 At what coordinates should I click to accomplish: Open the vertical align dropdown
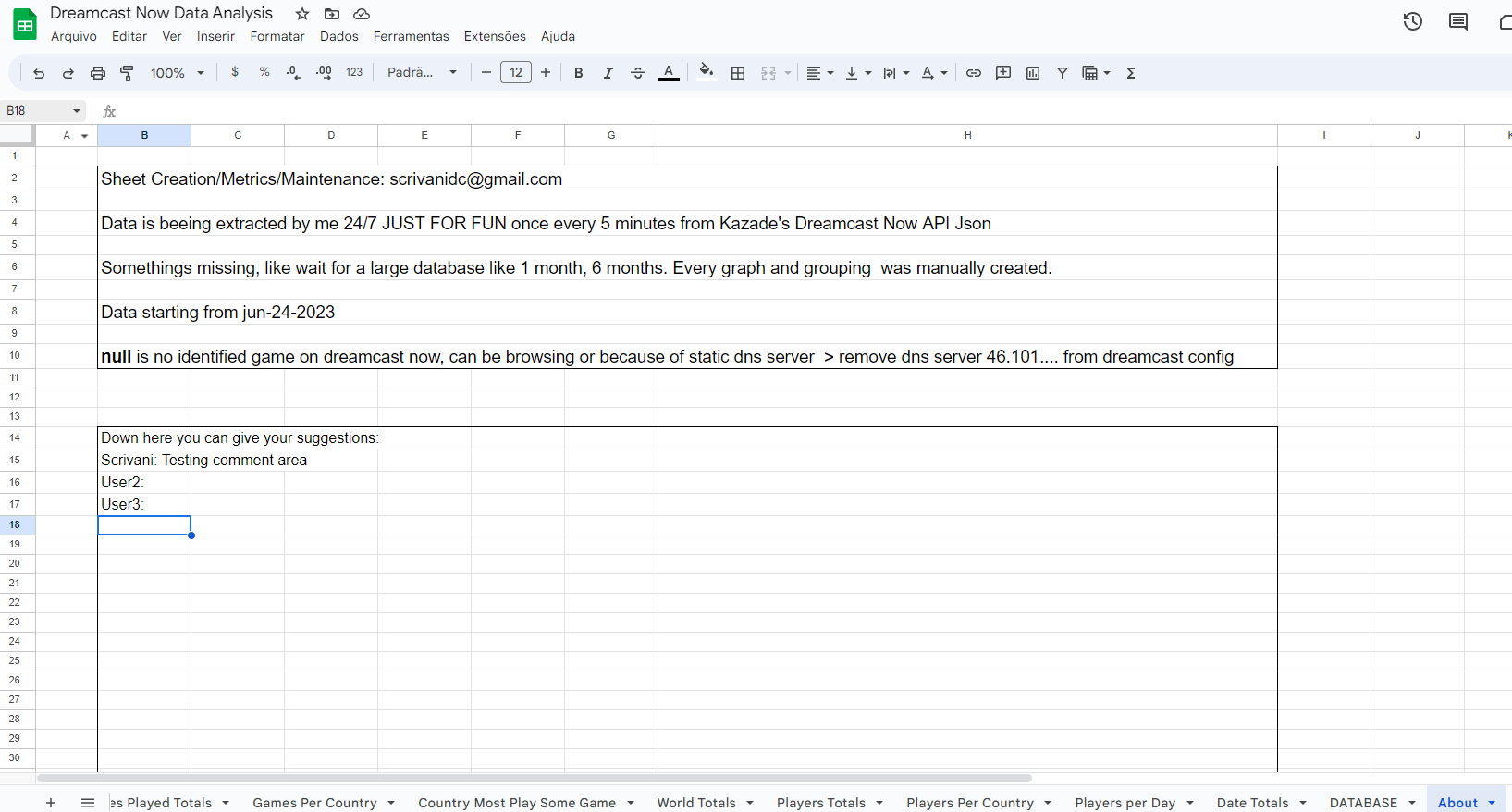[x=858, y=73]
